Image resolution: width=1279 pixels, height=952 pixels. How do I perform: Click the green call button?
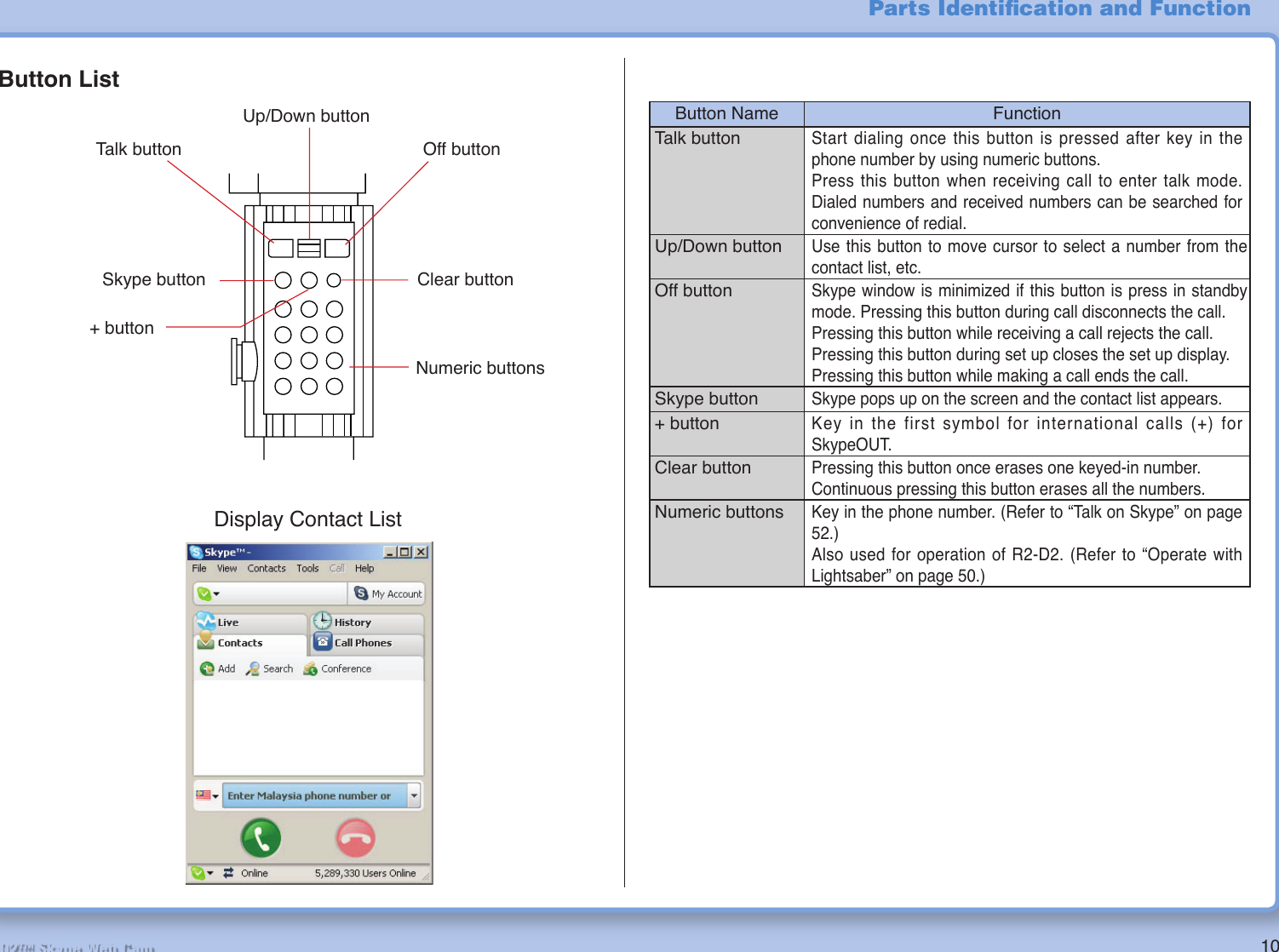click(261, 839)
